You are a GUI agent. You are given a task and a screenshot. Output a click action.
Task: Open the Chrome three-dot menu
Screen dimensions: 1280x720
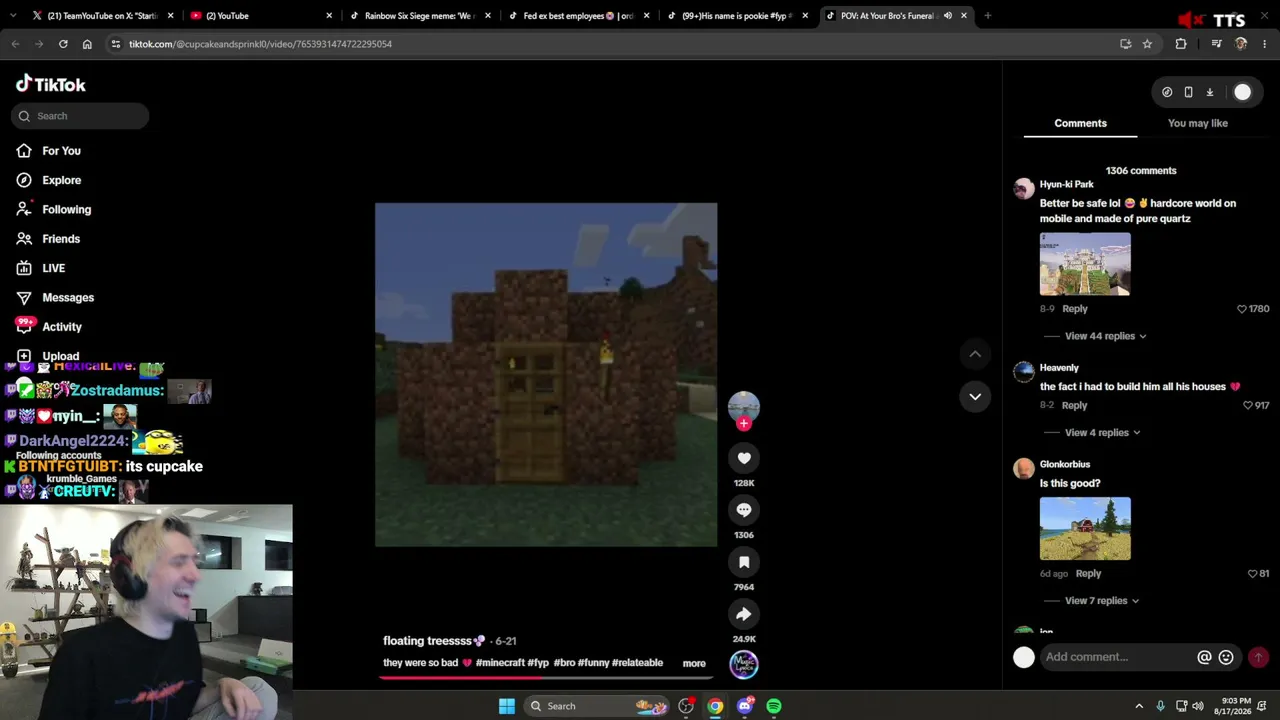pyautogui.click(x=1265, y=44)
